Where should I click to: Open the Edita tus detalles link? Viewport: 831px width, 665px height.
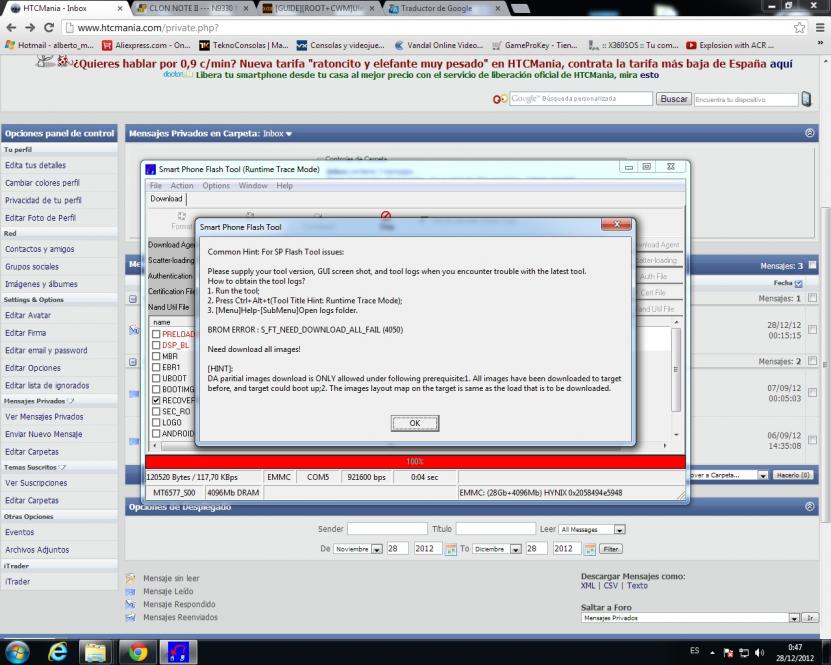tap(36, 165)
